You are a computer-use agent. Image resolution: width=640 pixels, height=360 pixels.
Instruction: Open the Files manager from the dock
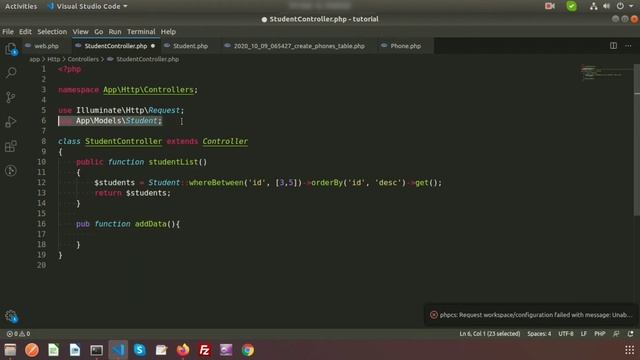[10, 350]
